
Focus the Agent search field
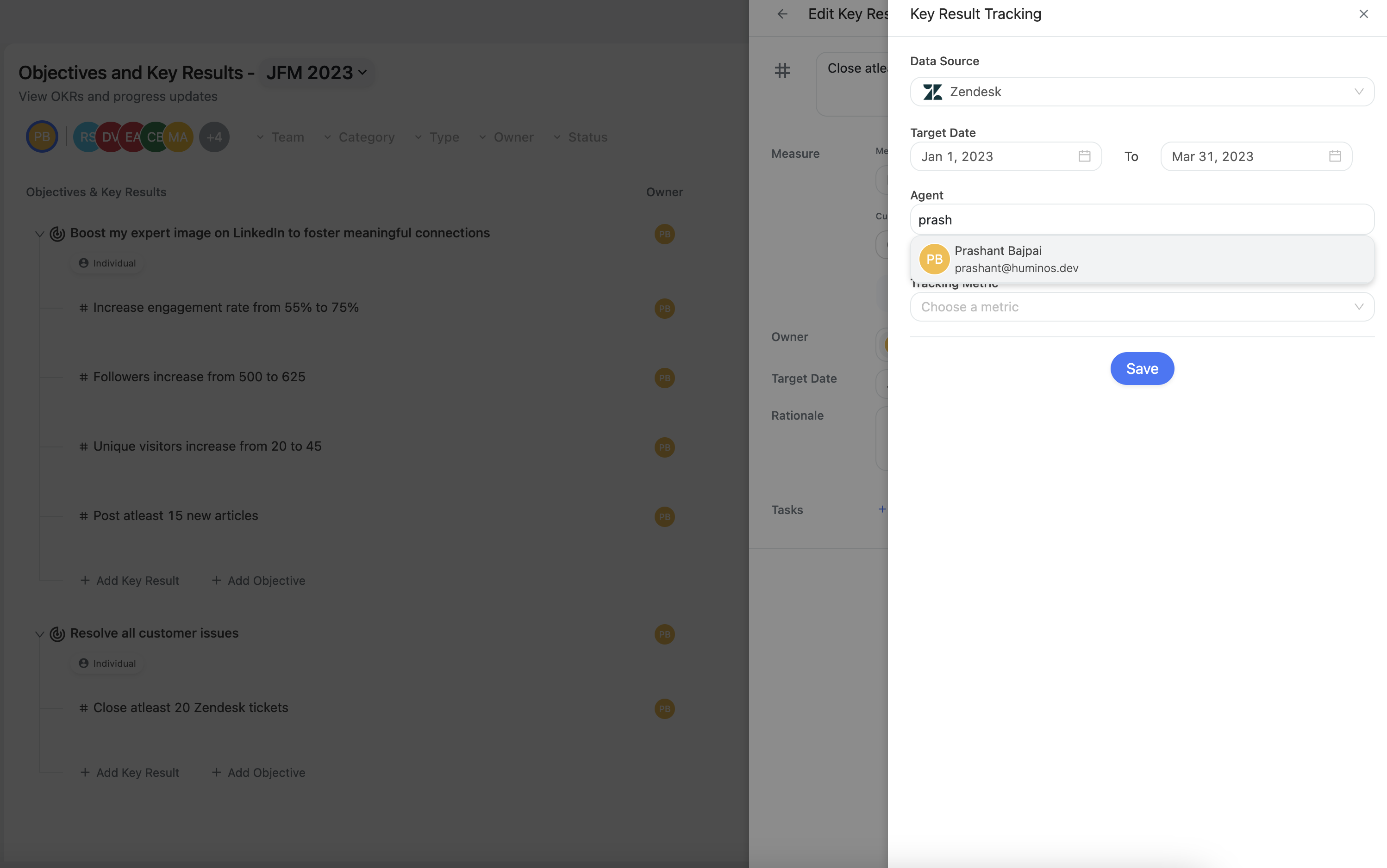coord(1142,219)
